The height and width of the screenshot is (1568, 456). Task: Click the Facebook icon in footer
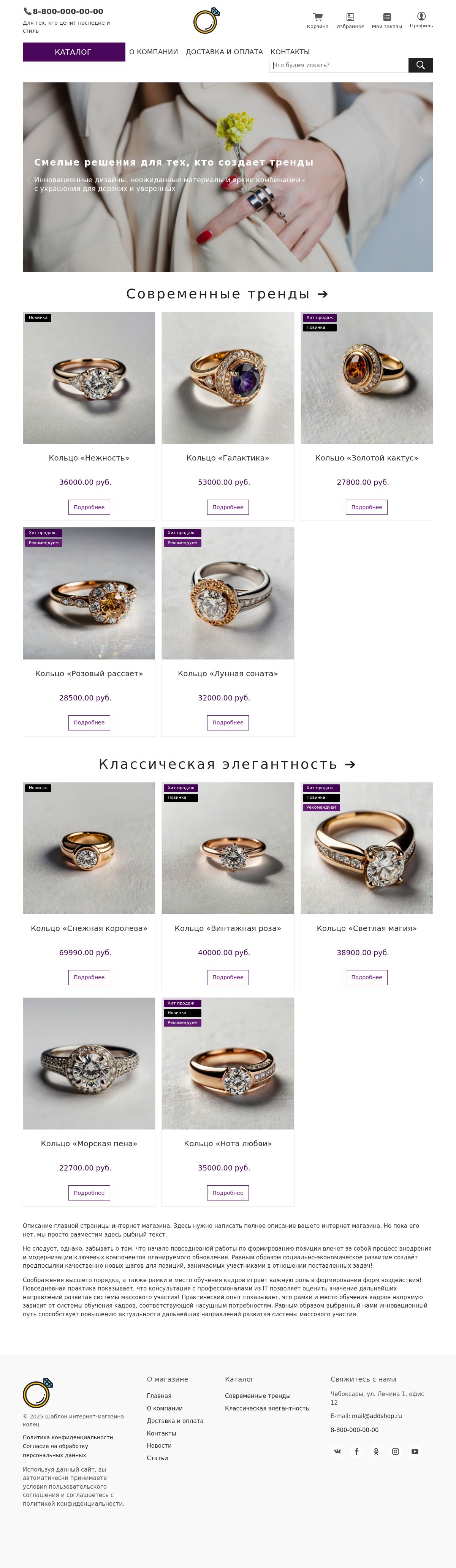point(357,1452)
